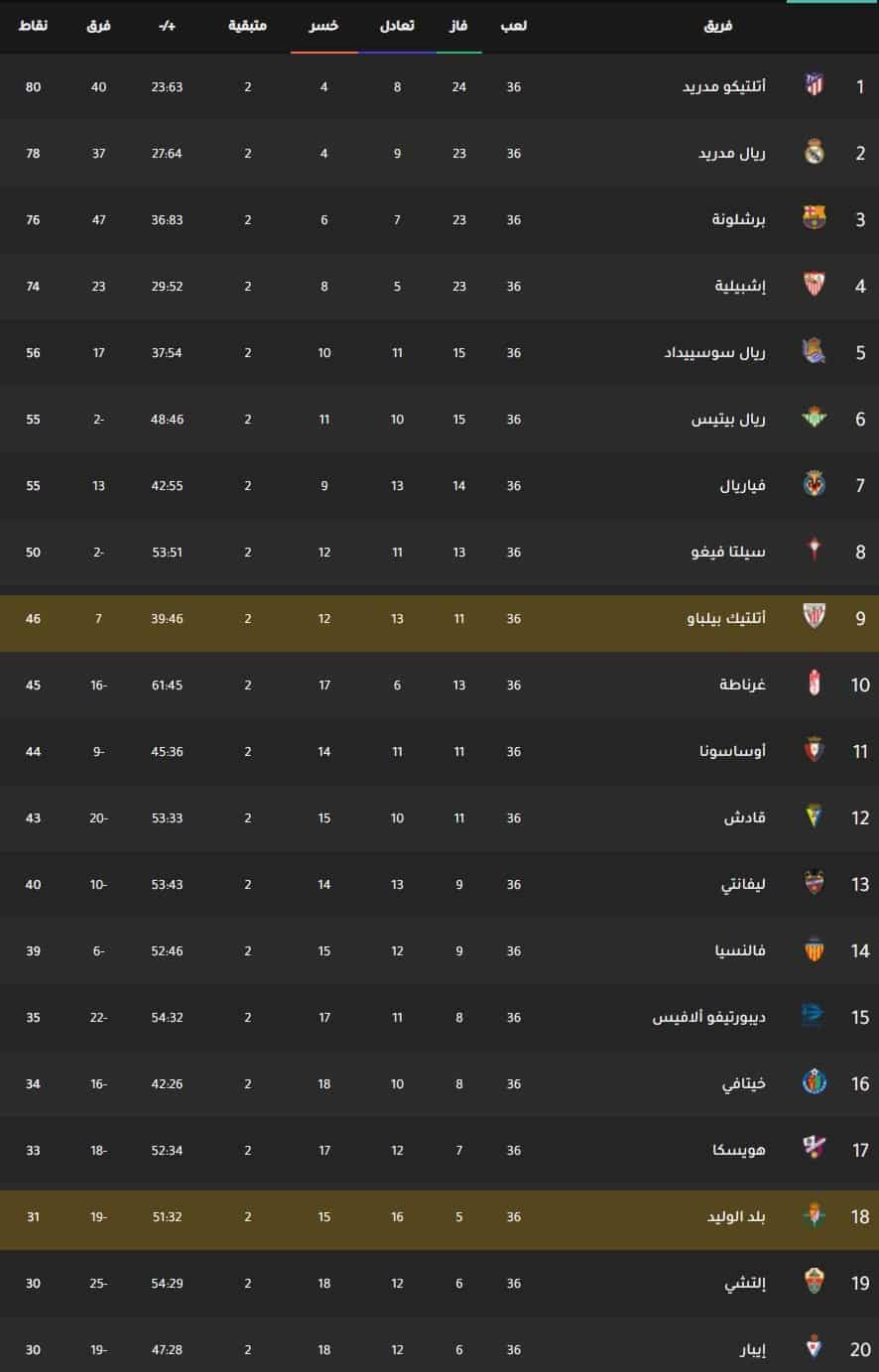Select the فاز wins column header
Image resolution: width=879 pixels, height=1372 pixels.
coord(459,25)
